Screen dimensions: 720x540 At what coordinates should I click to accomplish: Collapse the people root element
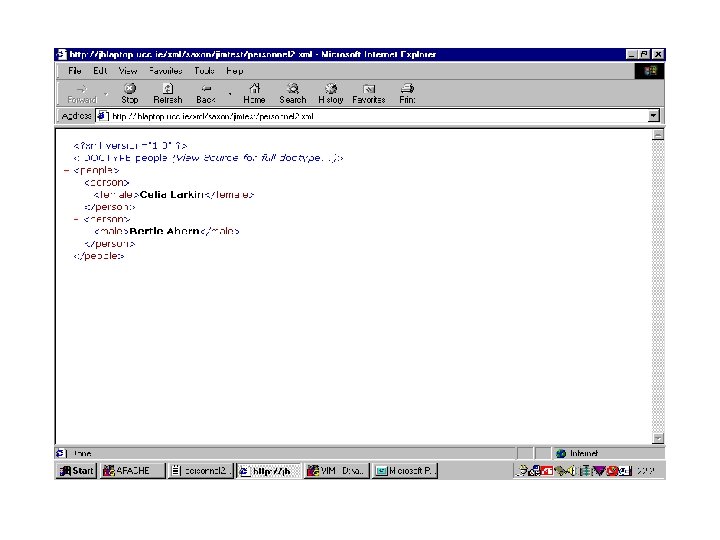point(66,170)
